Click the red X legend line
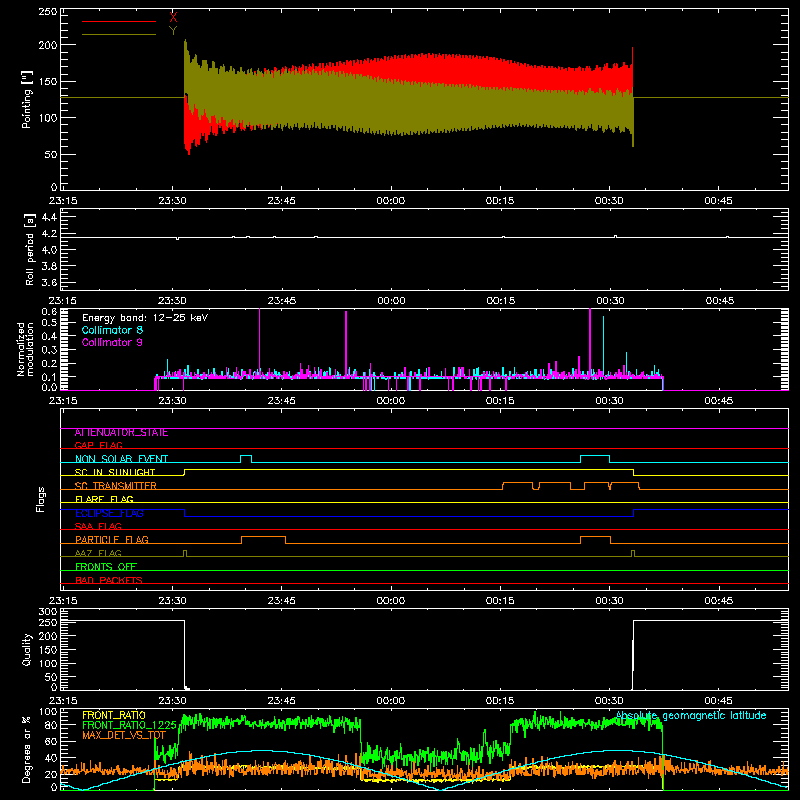800x800 pixels. click(119, 21)
